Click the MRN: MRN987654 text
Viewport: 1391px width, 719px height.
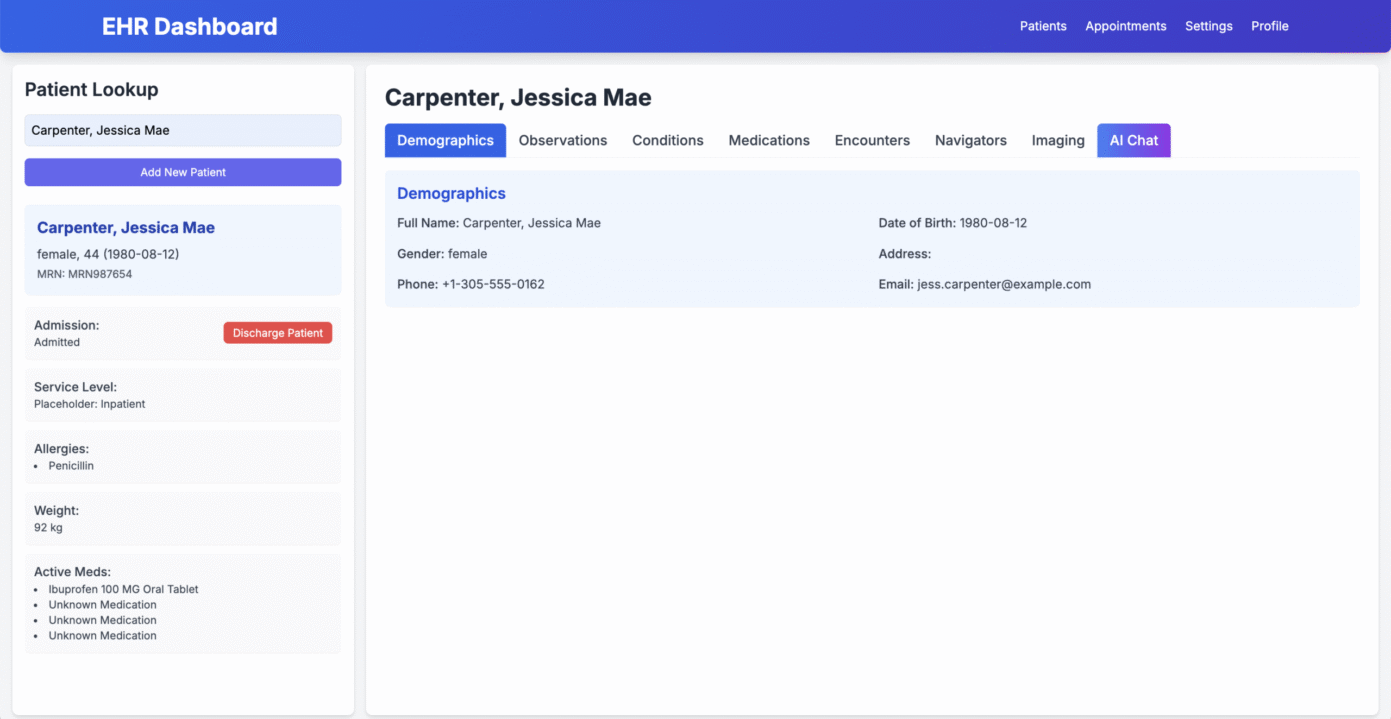coord(85,274)
